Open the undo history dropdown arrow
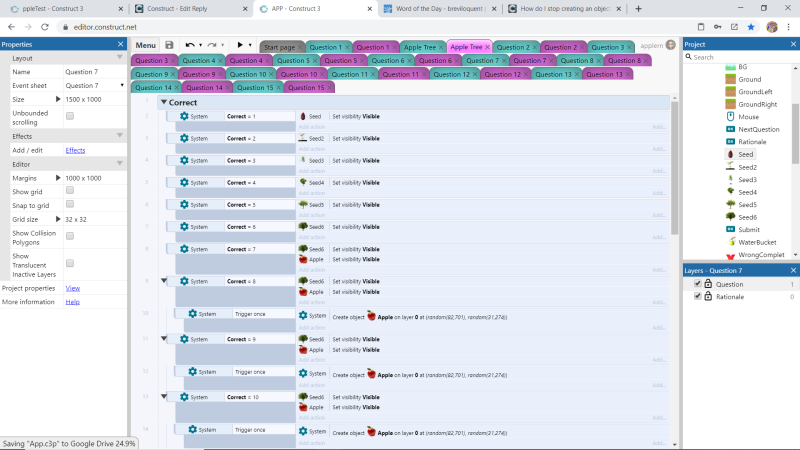Image resolution: width=800 pixels, height=450 pixels. click(201, 45)
